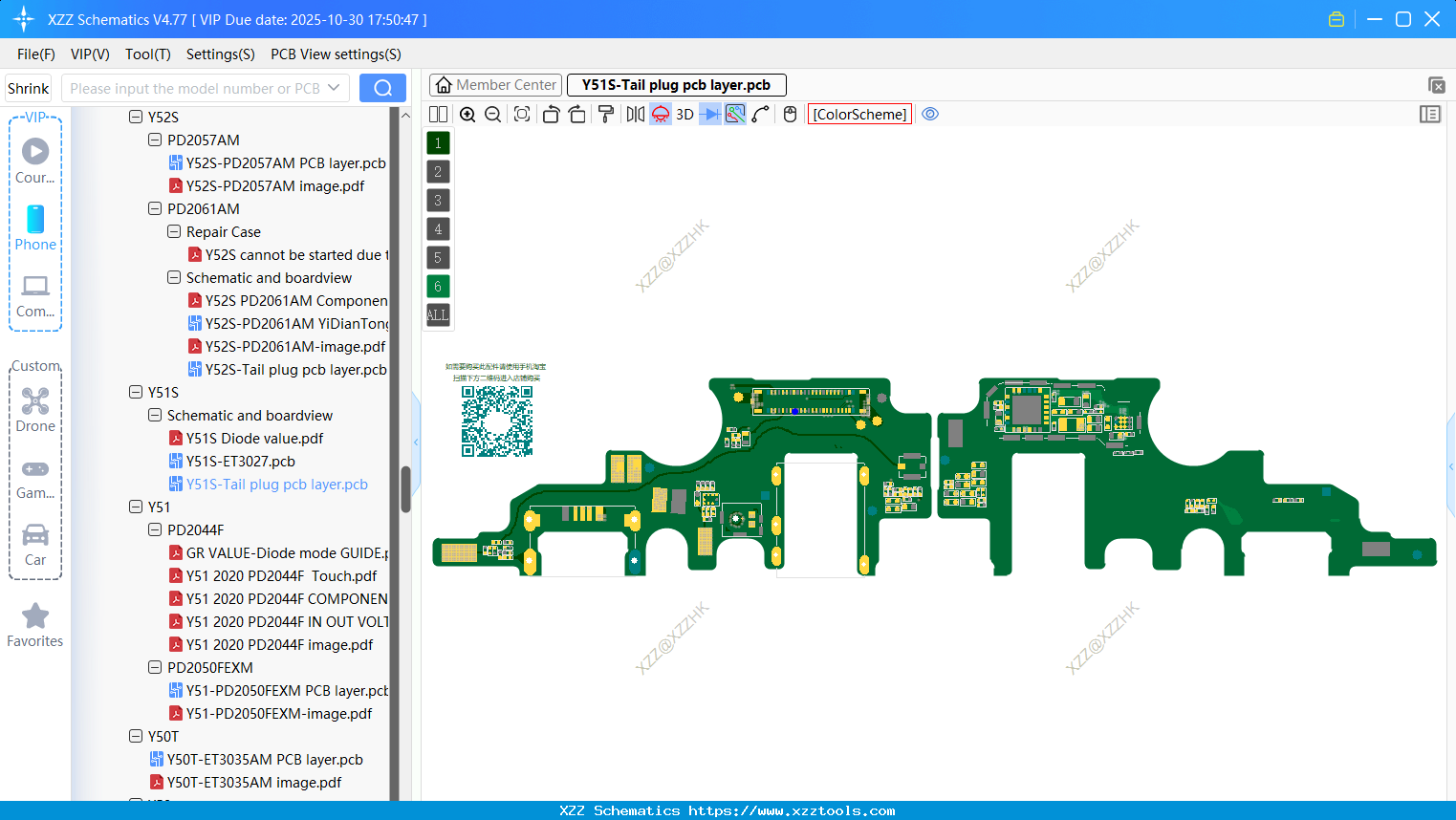Toggle the eye visibility icon near ColorScheme
Screen dimensions: 1456x820
click(x=930, y=114)
